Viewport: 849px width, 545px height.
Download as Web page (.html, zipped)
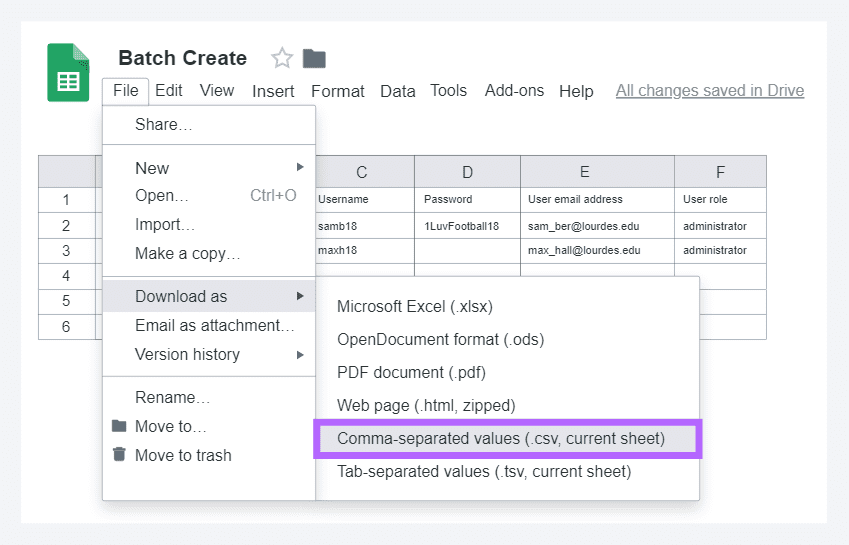[507, 405]
